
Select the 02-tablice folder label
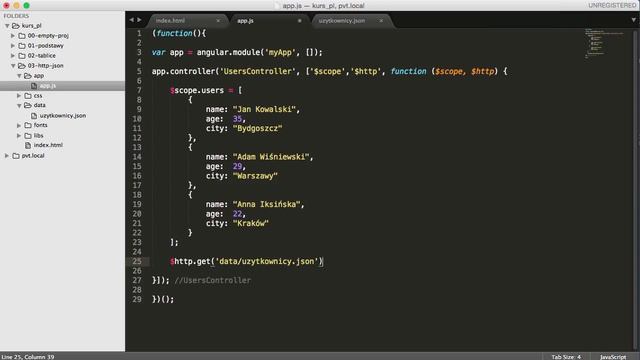click(42, 56)
